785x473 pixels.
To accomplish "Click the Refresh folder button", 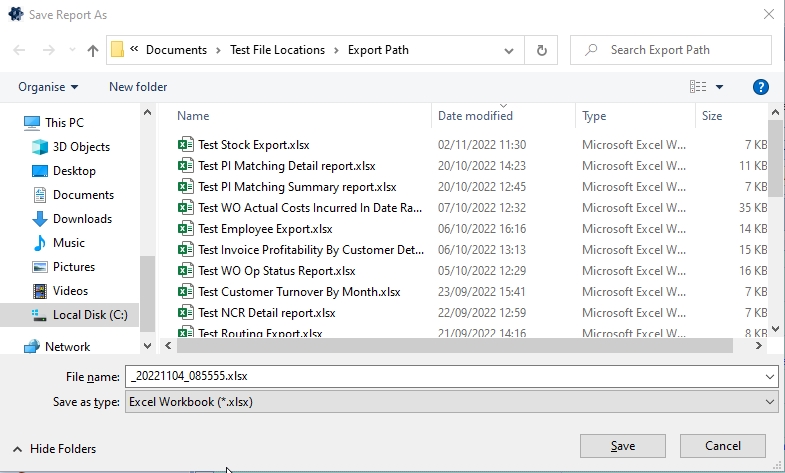I will pyautogui.click(x=542, y=50).
